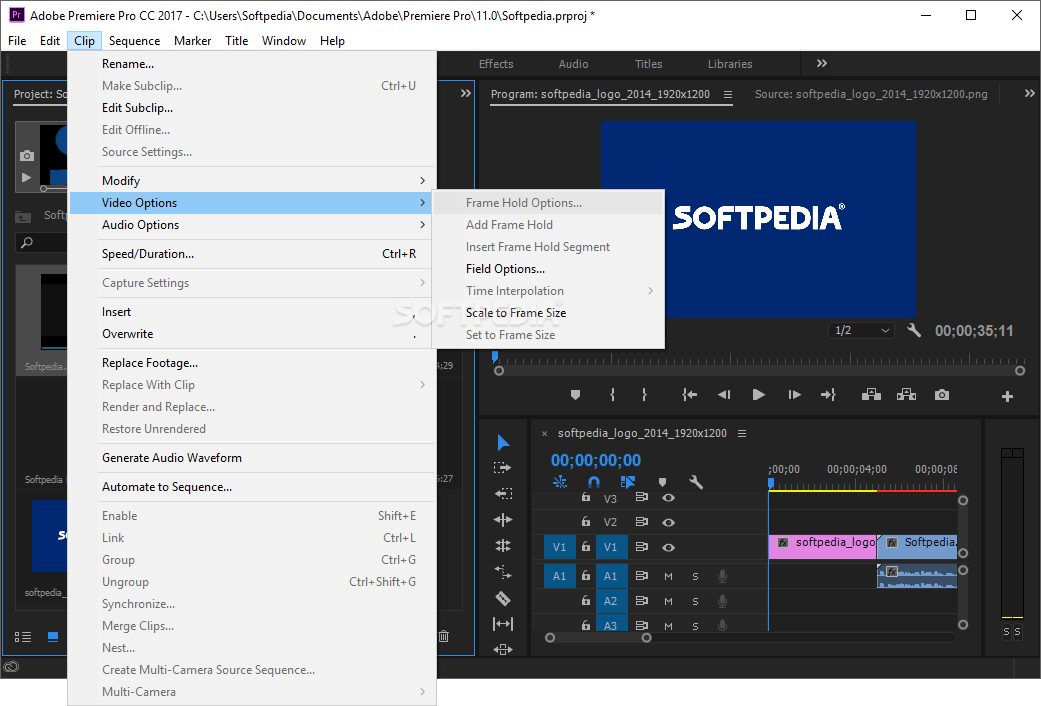Toggle V3 track output eye
The image size is (1041, 706).
click(x=668, y=498)
